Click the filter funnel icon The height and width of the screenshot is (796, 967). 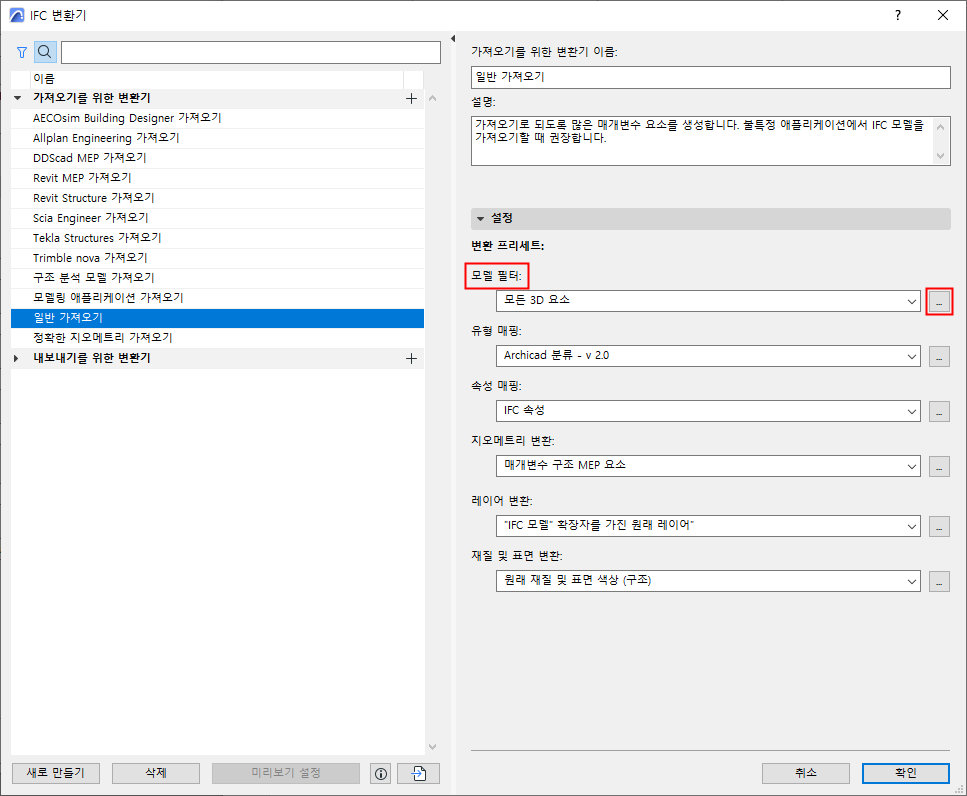coord(22,52)
